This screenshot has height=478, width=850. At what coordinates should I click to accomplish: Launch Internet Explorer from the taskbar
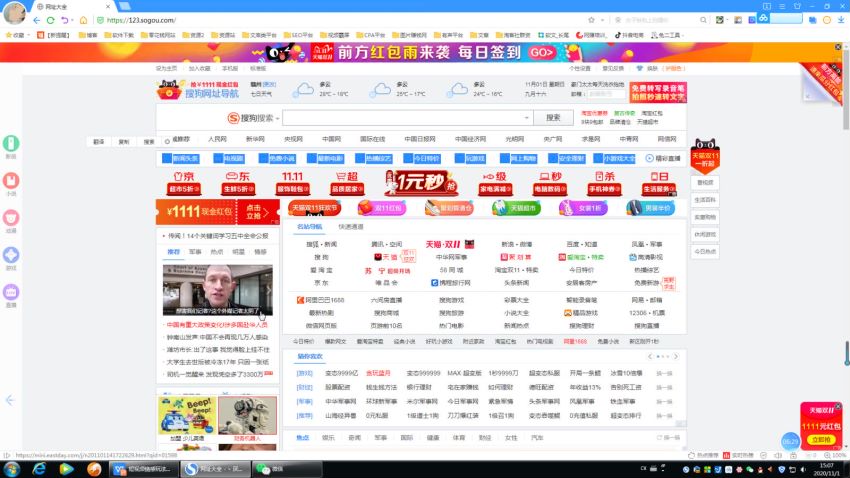tap(39, 469)
